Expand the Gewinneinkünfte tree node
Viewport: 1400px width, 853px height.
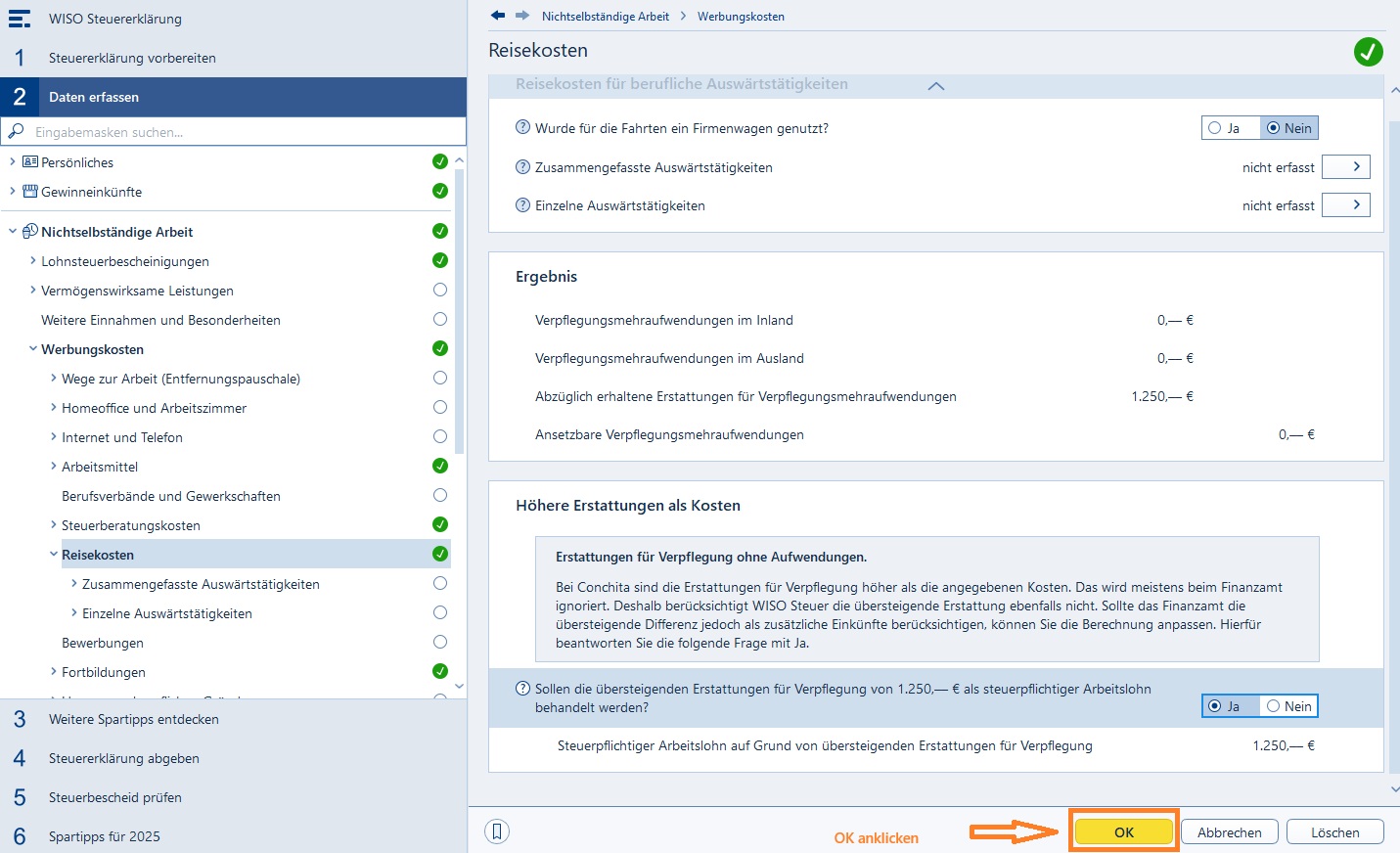13,191
